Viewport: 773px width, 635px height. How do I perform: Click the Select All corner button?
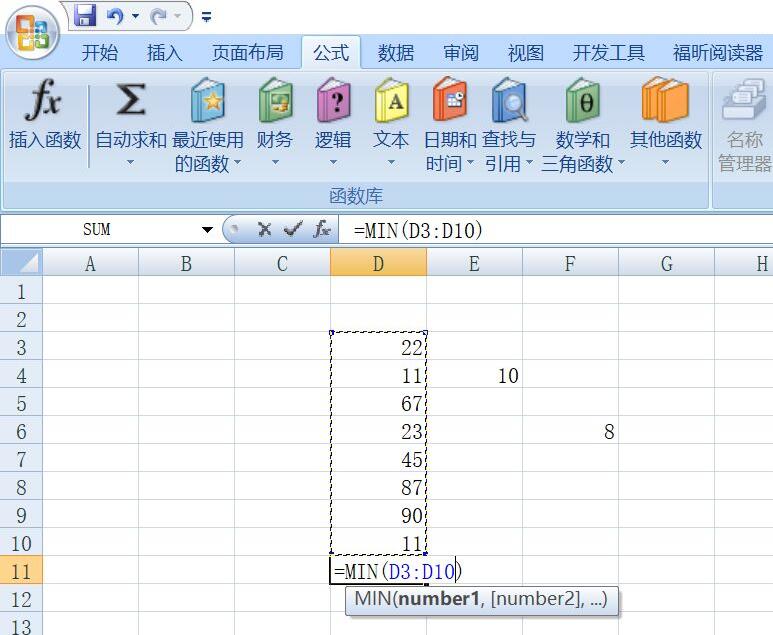pyautogui.click(x=21, y=262)
